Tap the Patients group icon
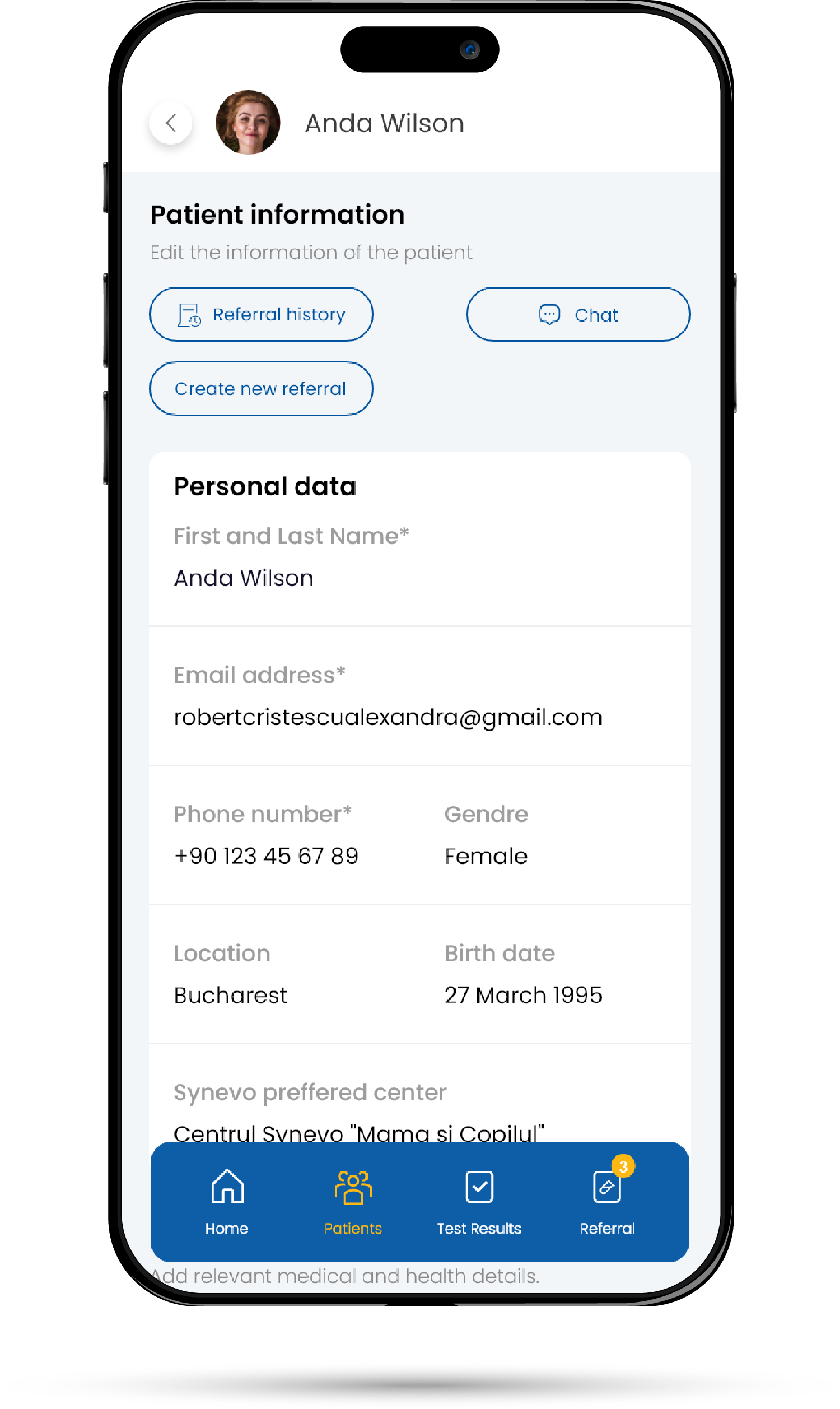Viewport: 840px width, 1409px height. coord(353,1187)
